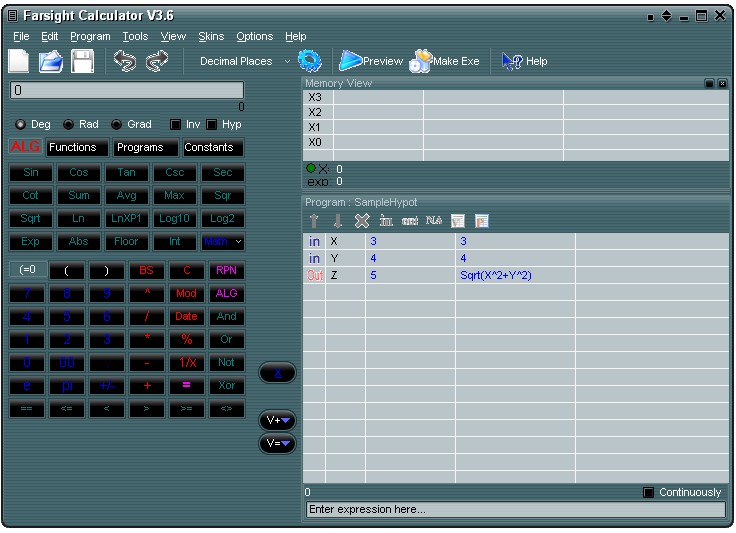
Task: Click the red C clear button
Action: click(x=186, y=270)
